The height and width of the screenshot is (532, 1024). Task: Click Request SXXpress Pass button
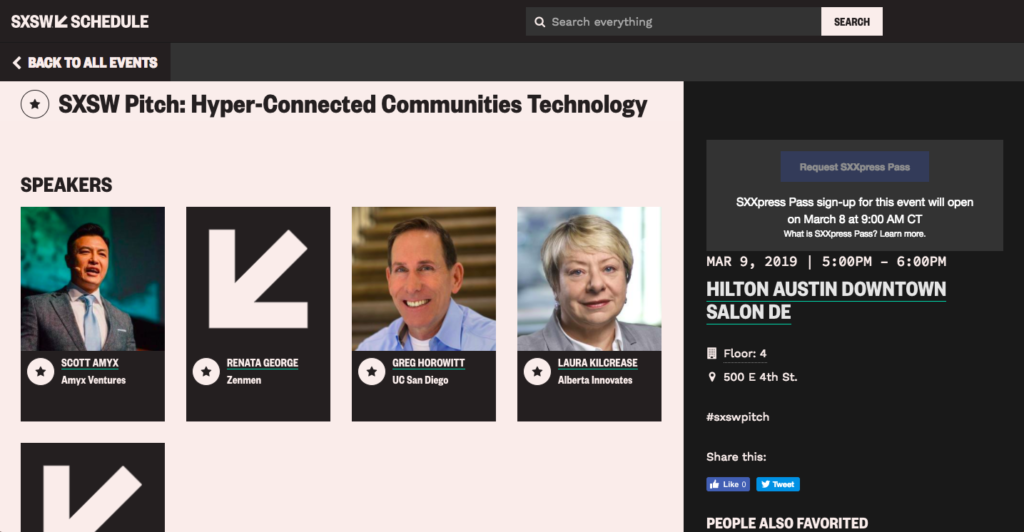tap(855, 166)
